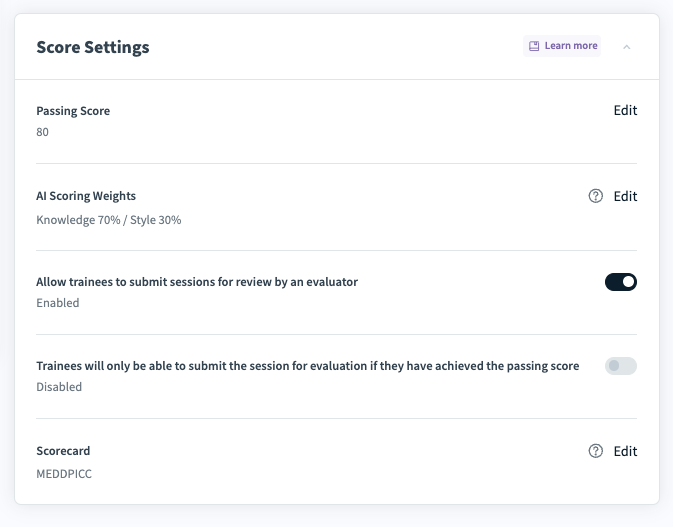Click the Enabled status text

[58, 303]
